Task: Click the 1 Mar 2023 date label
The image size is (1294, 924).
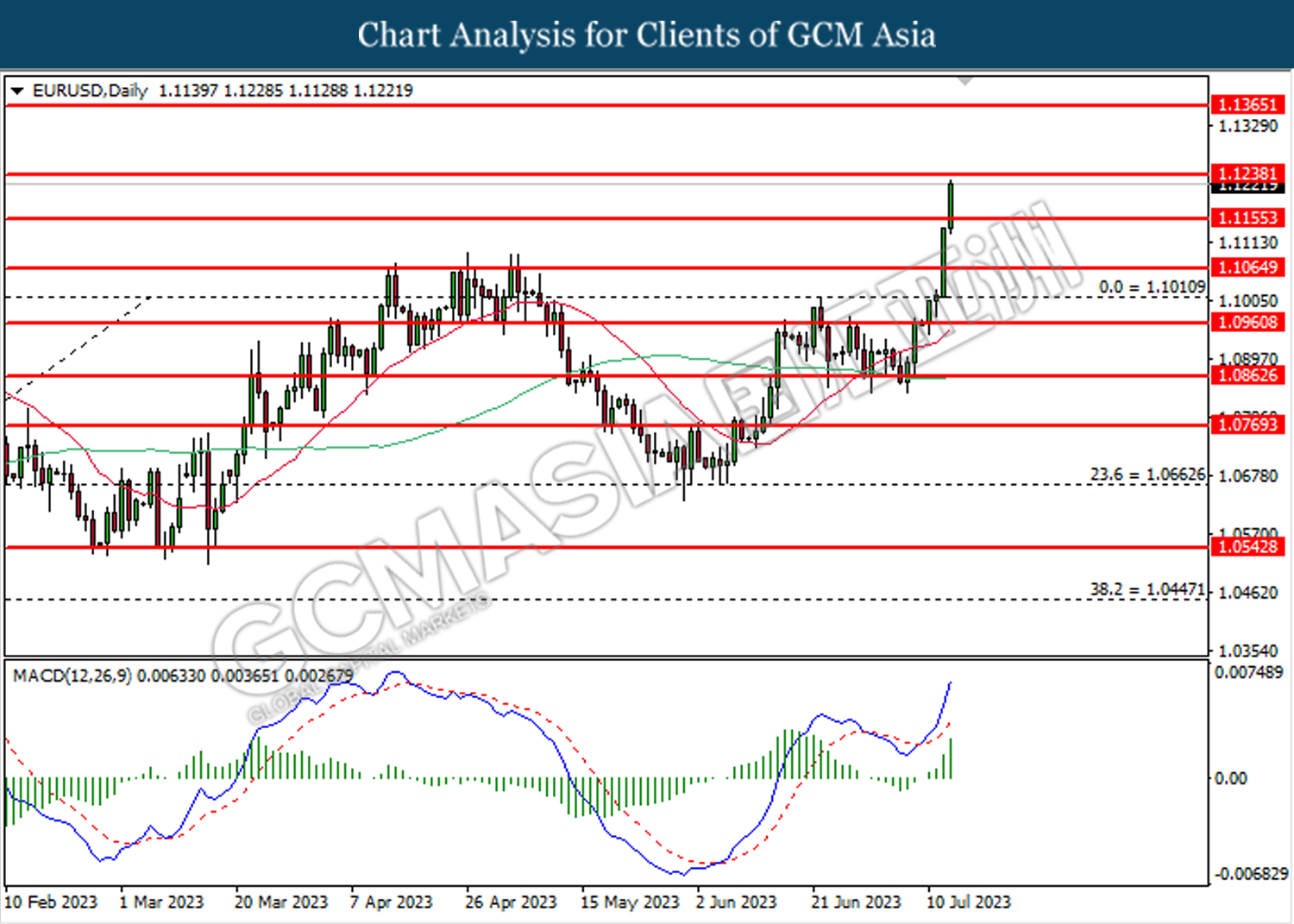Action: 161,902
